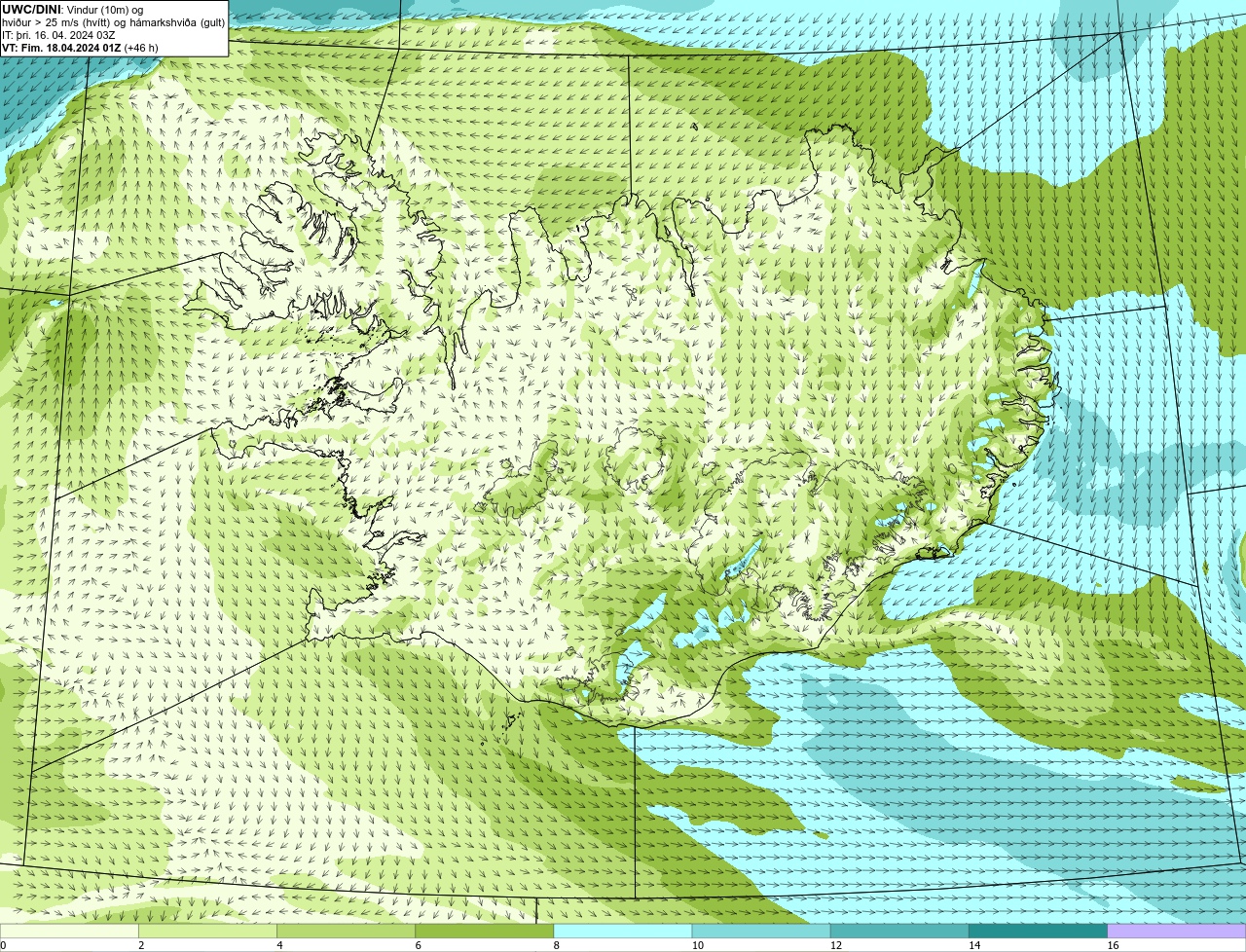
Task: Click the 10–12 m/s turquoise legend swatch
Action: [x=761, y=932]
